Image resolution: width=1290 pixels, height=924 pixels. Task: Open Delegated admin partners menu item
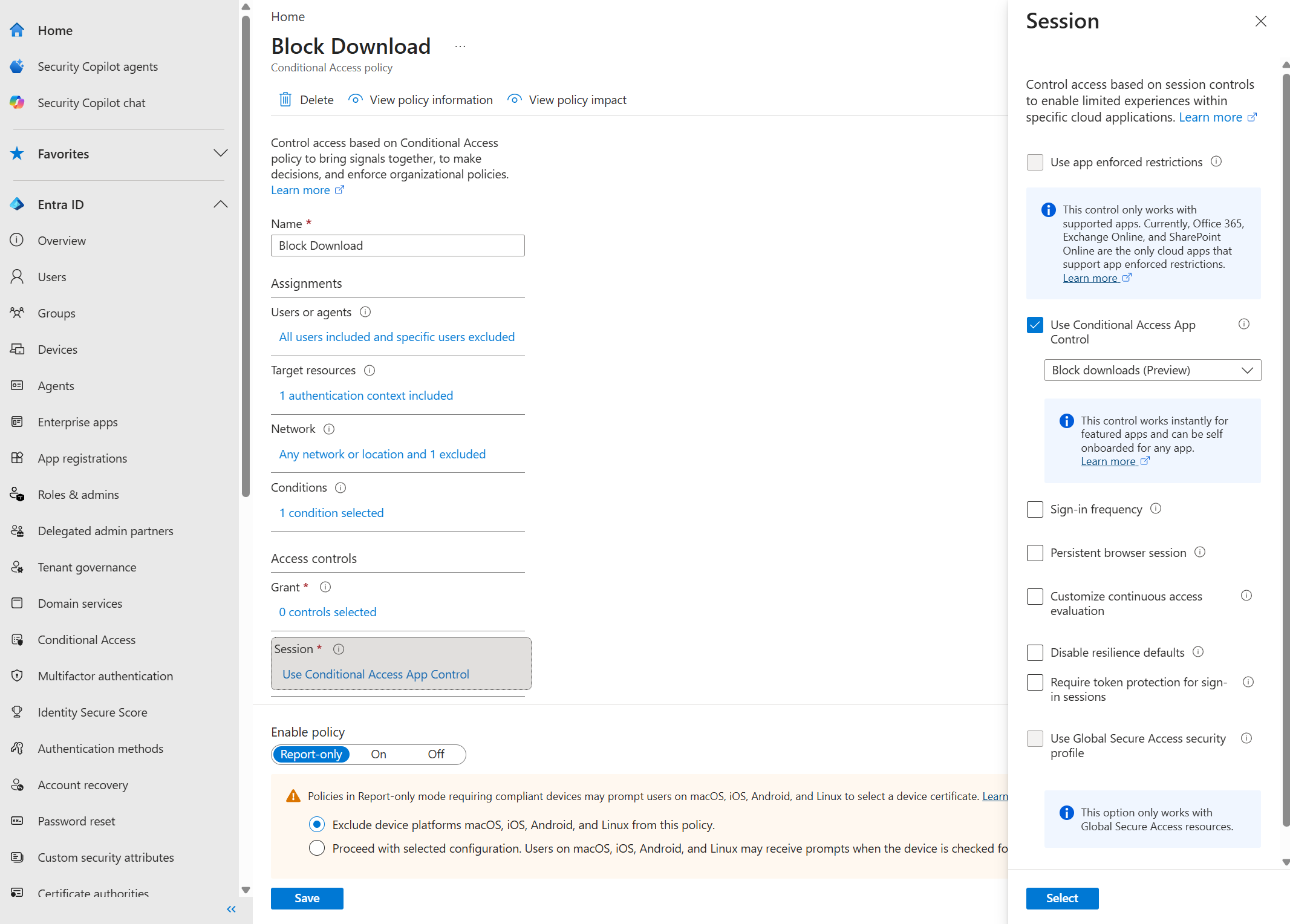106,531
